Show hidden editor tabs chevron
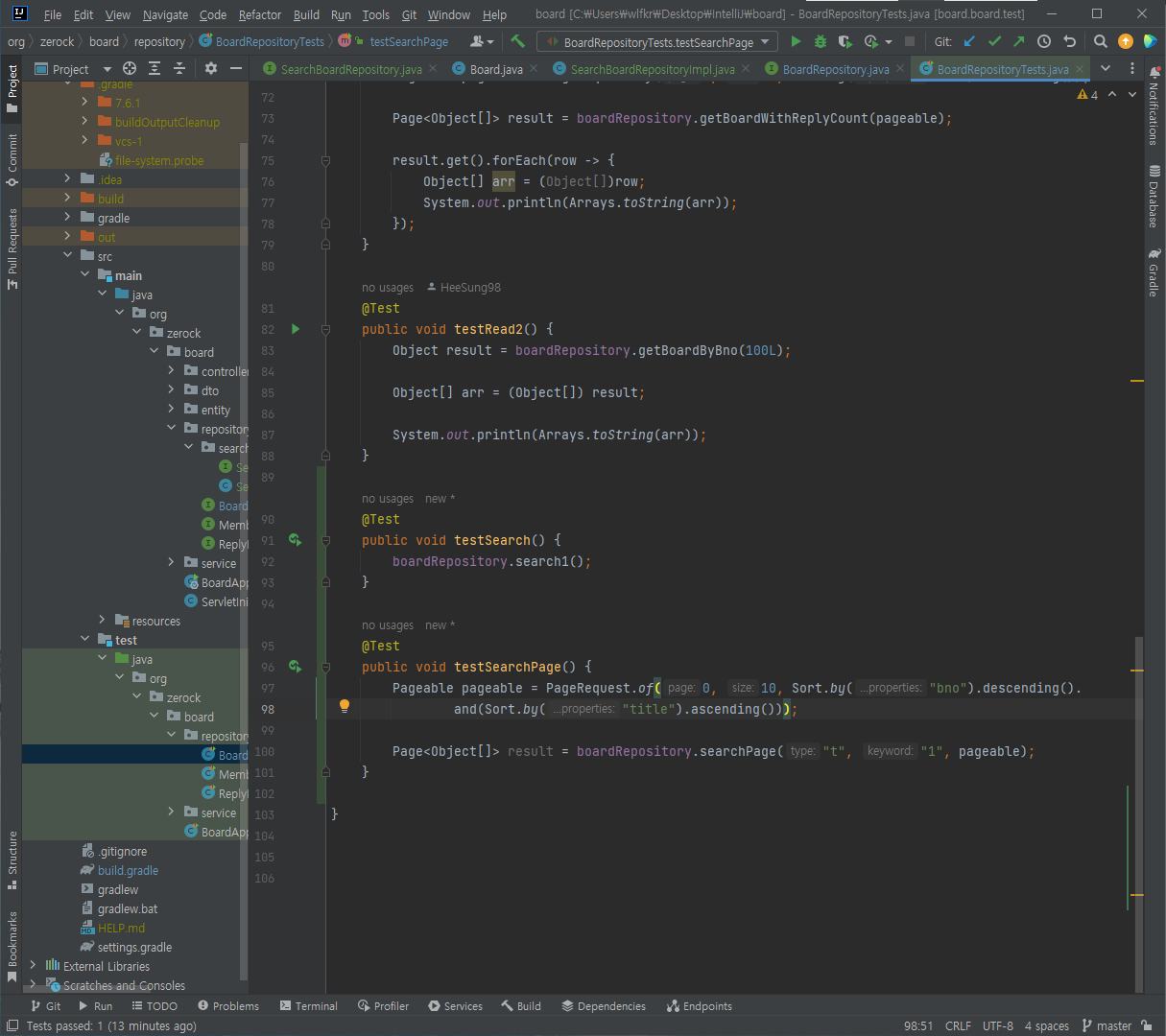 [x=1106, y=68]
